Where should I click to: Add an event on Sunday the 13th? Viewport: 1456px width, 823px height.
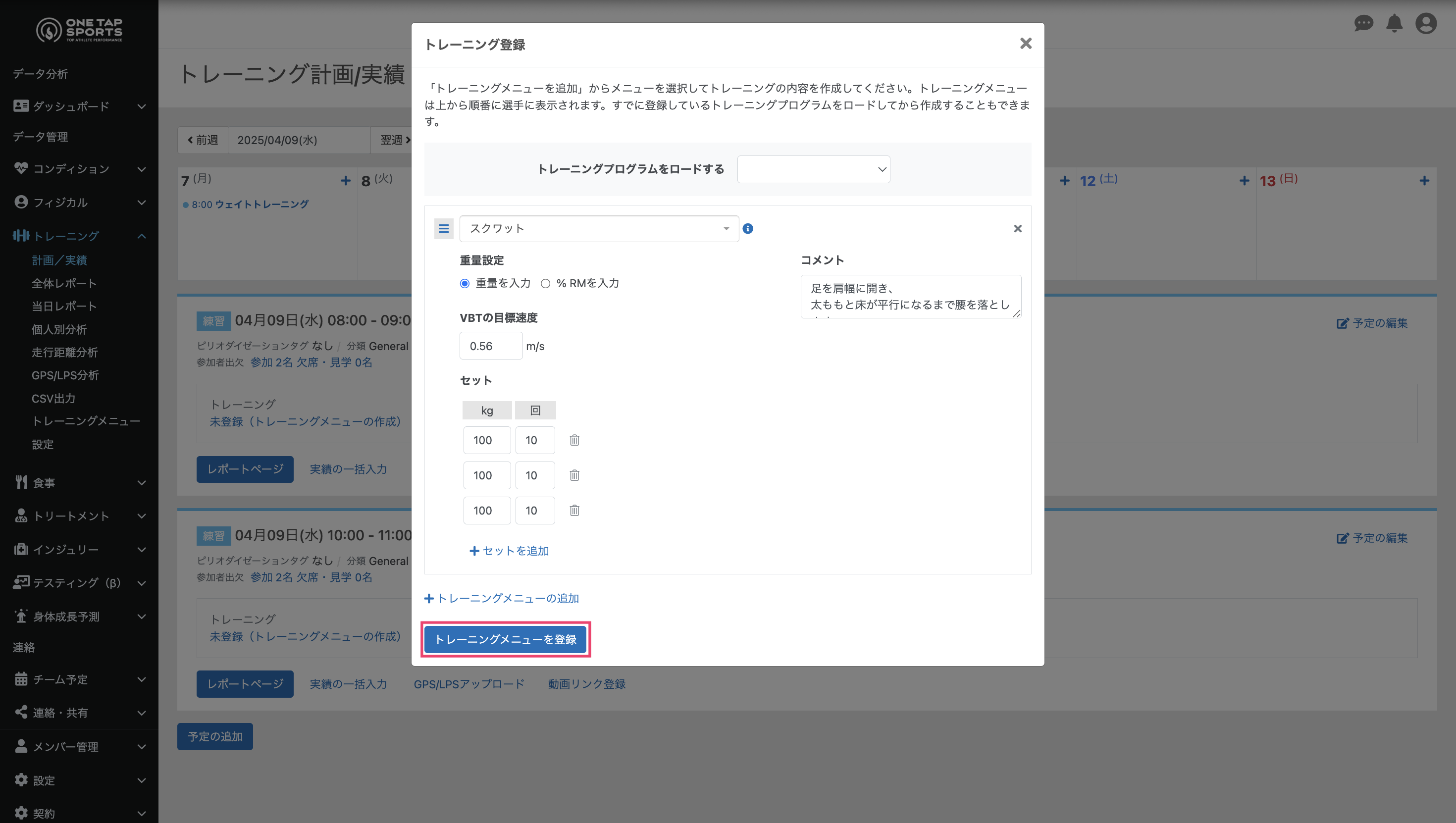point(1424,181)
